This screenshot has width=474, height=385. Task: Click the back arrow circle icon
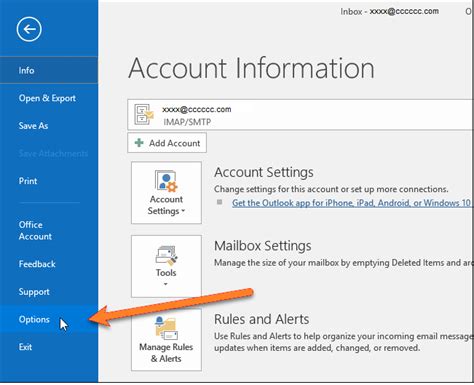[x=29, y=29]
